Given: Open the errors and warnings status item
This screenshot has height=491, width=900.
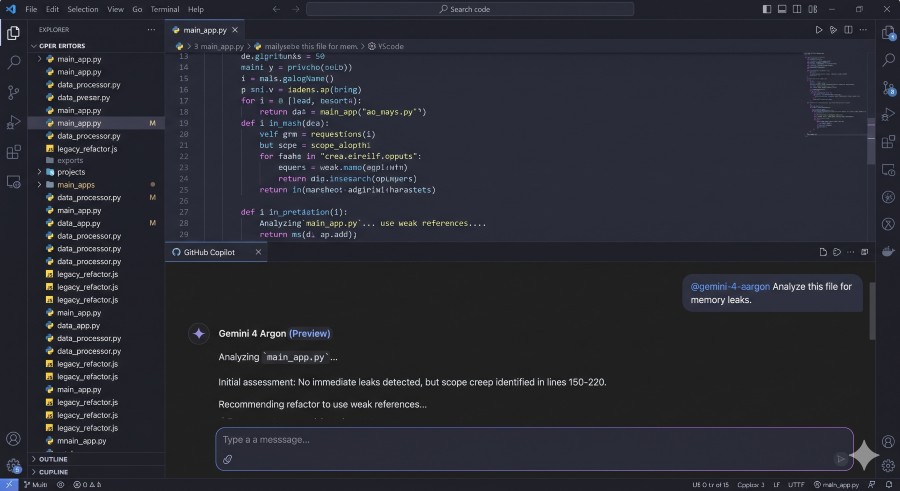Looking at the screenshot, I should tap(87, 485).
